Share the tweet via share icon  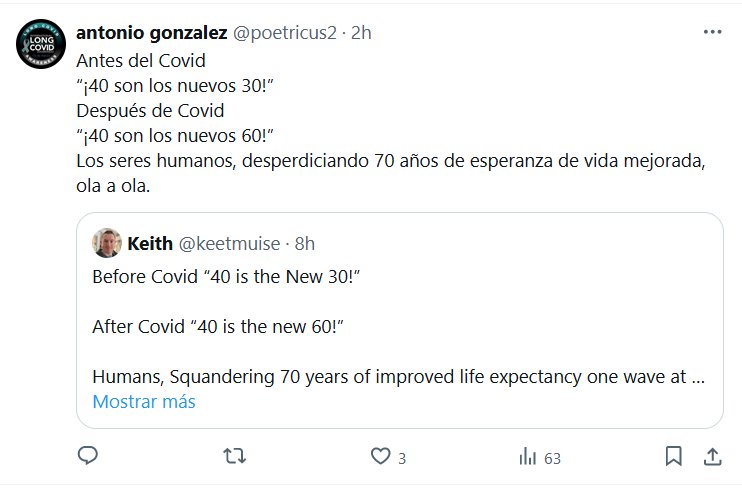coord(712,457)
